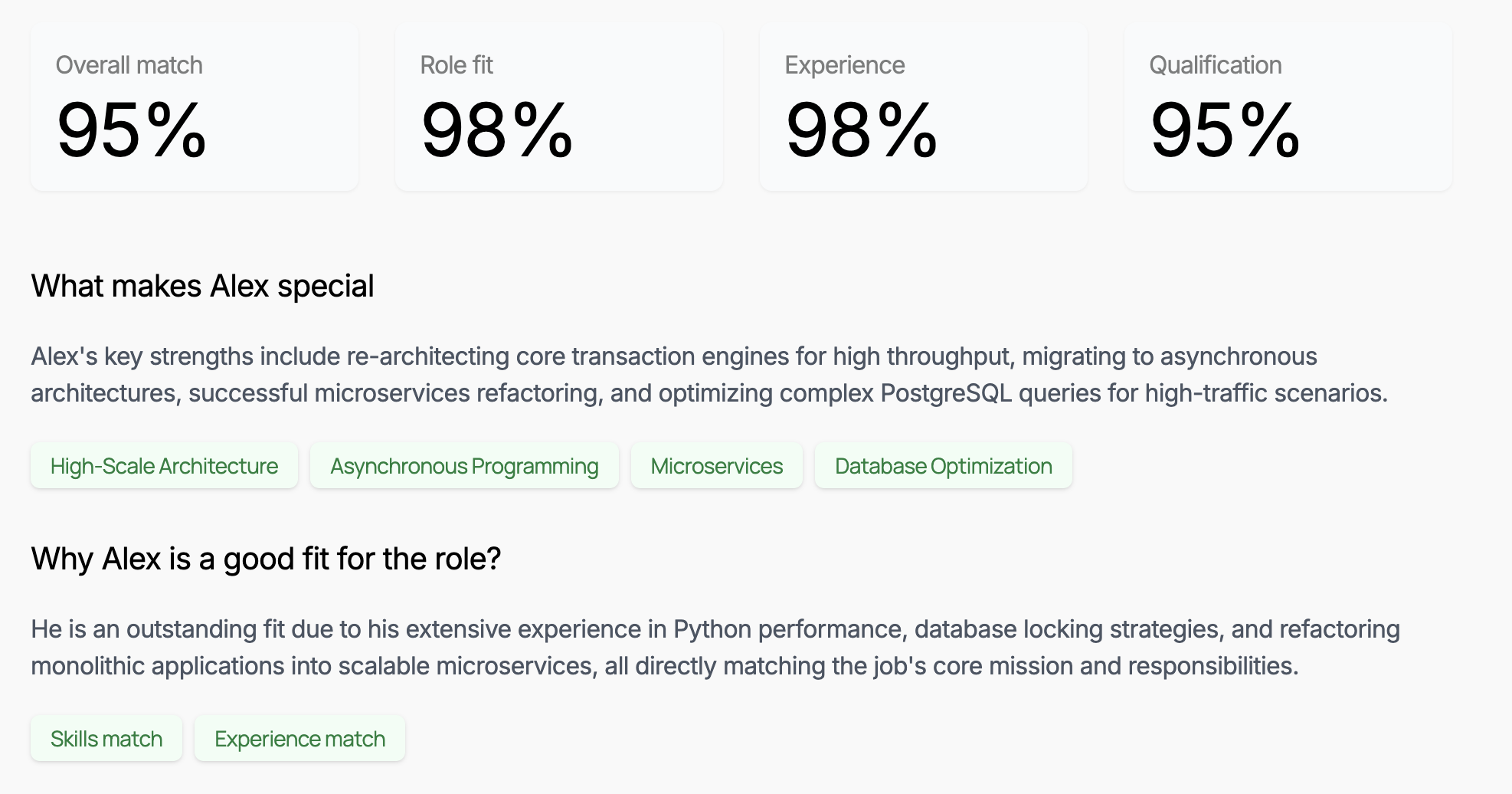Click the 98% value under Experience

point(862,131)
